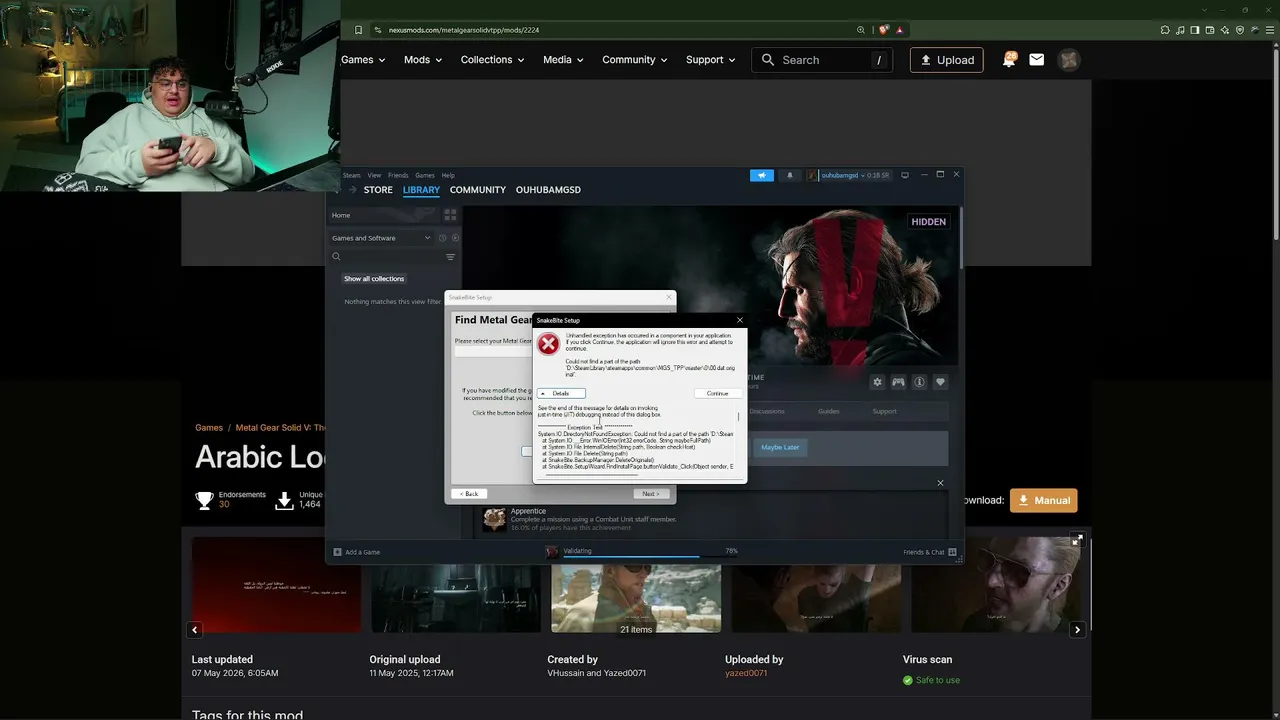Open Steam notifications bell
Viewport: 1280px width, 720px height.
coord(789,175)
